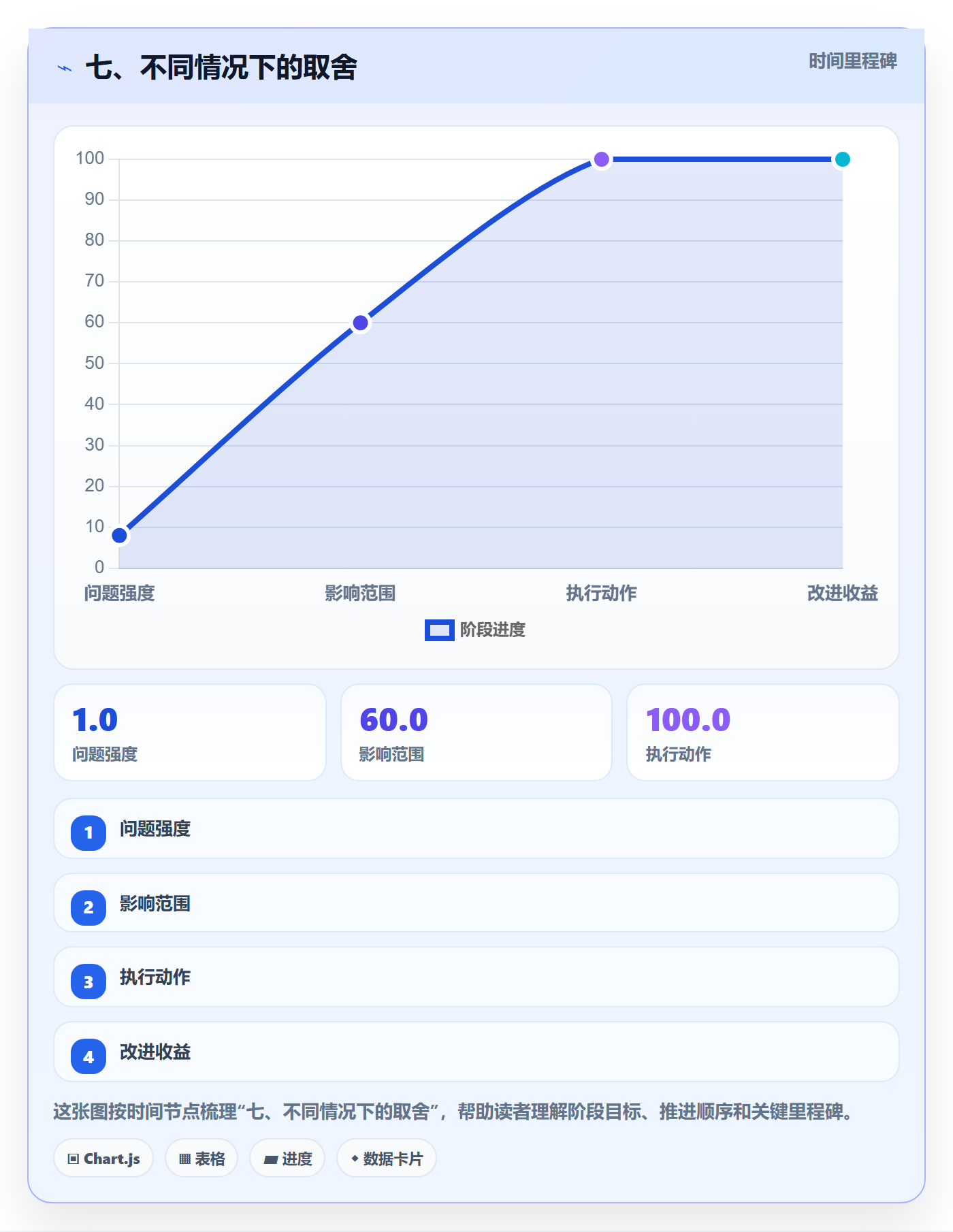Select the 影响范围 step row title
The width and height of the screenshot is (953, 1232).
coord(155,904)
